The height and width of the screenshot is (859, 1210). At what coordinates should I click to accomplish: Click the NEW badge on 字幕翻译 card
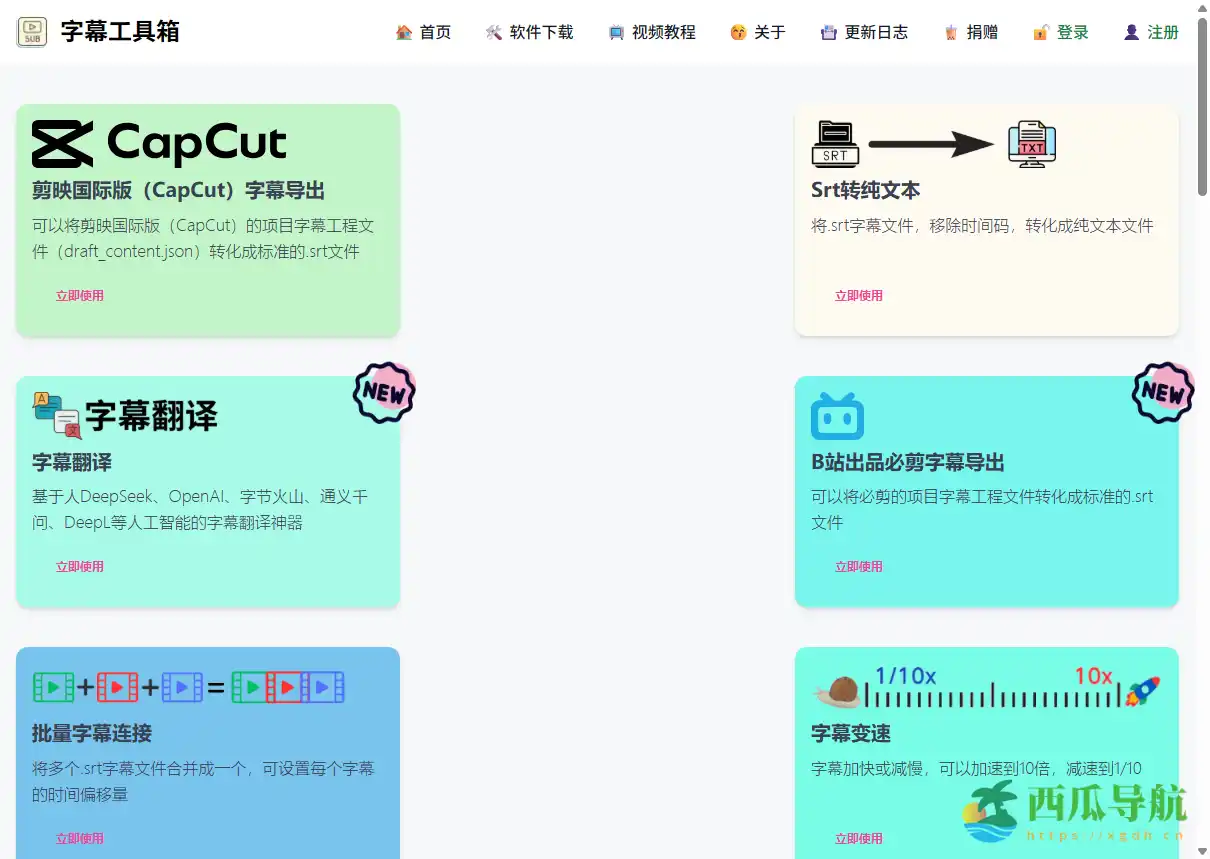(383, 392)
